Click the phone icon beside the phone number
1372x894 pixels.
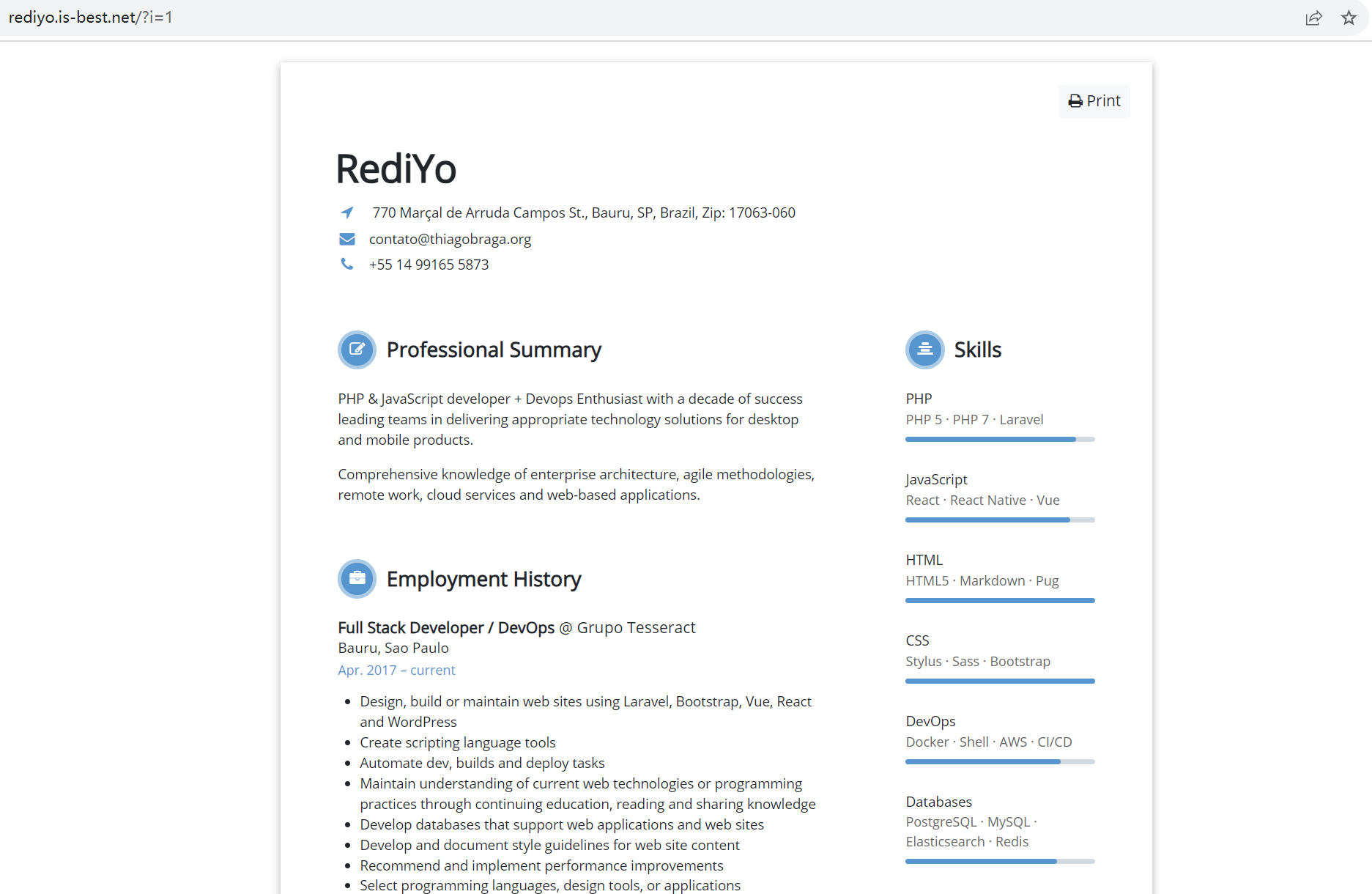click(346, 264)
